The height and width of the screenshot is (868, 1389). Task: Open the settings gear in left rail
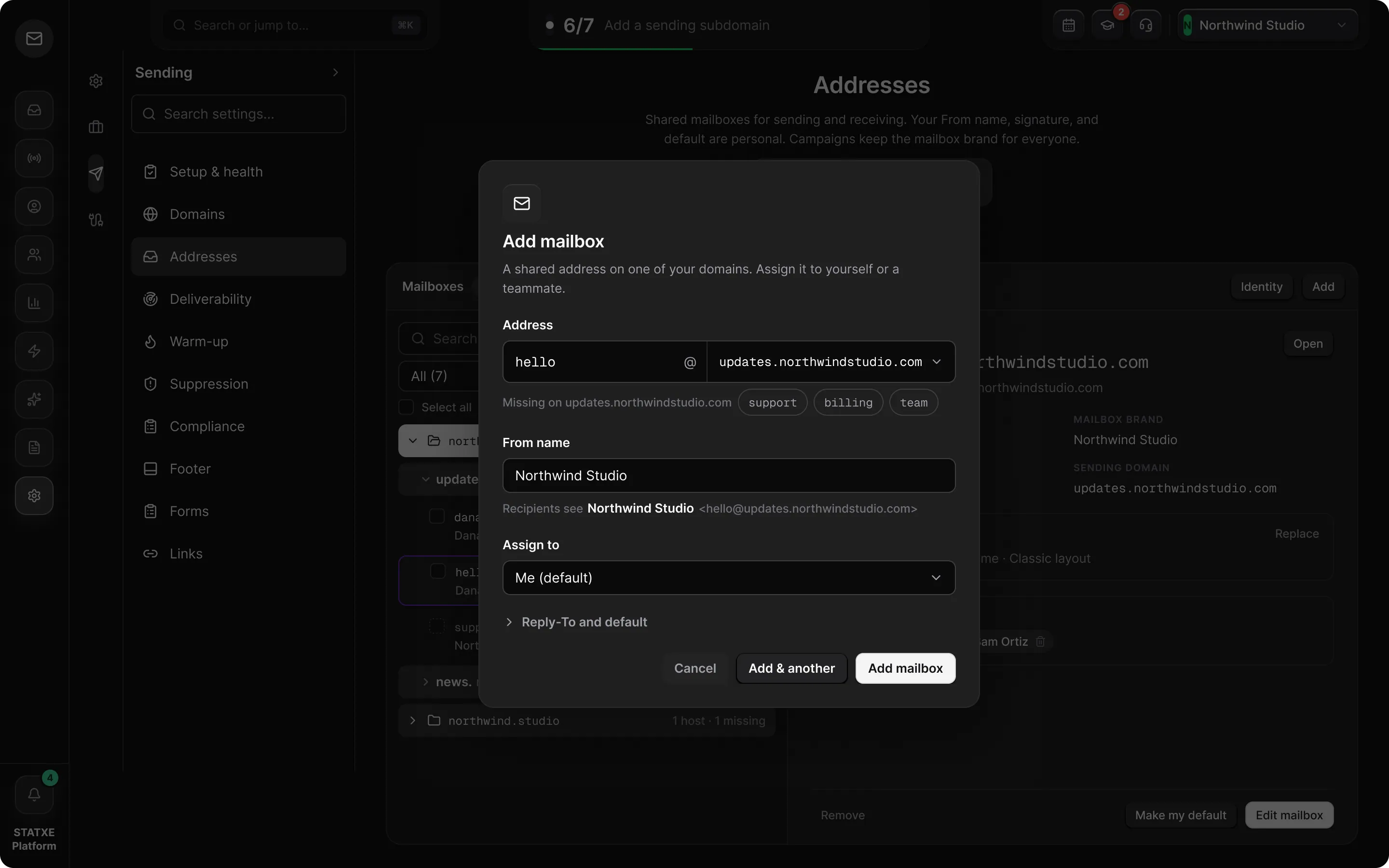(34, 495)
